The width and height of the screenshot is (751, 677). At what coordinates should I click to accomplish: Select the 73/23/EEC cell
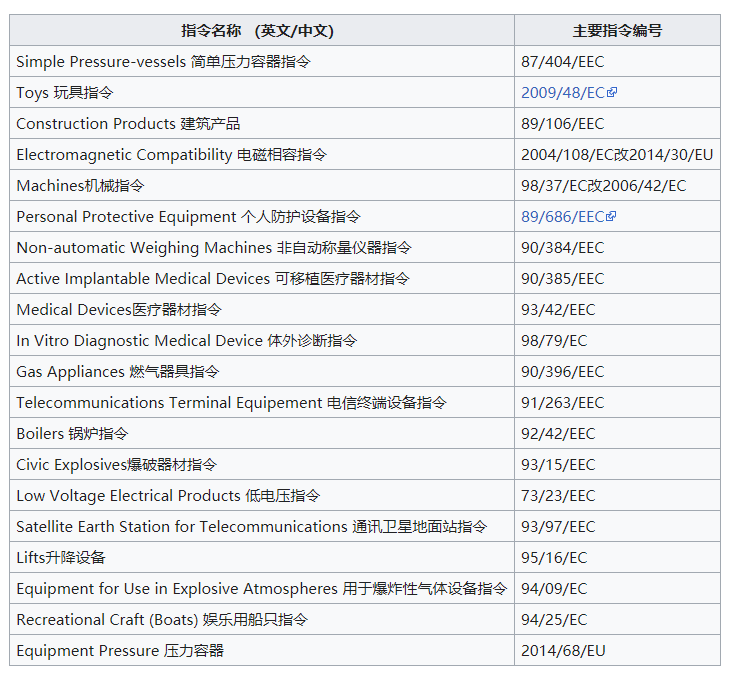[x=617, y=495]
